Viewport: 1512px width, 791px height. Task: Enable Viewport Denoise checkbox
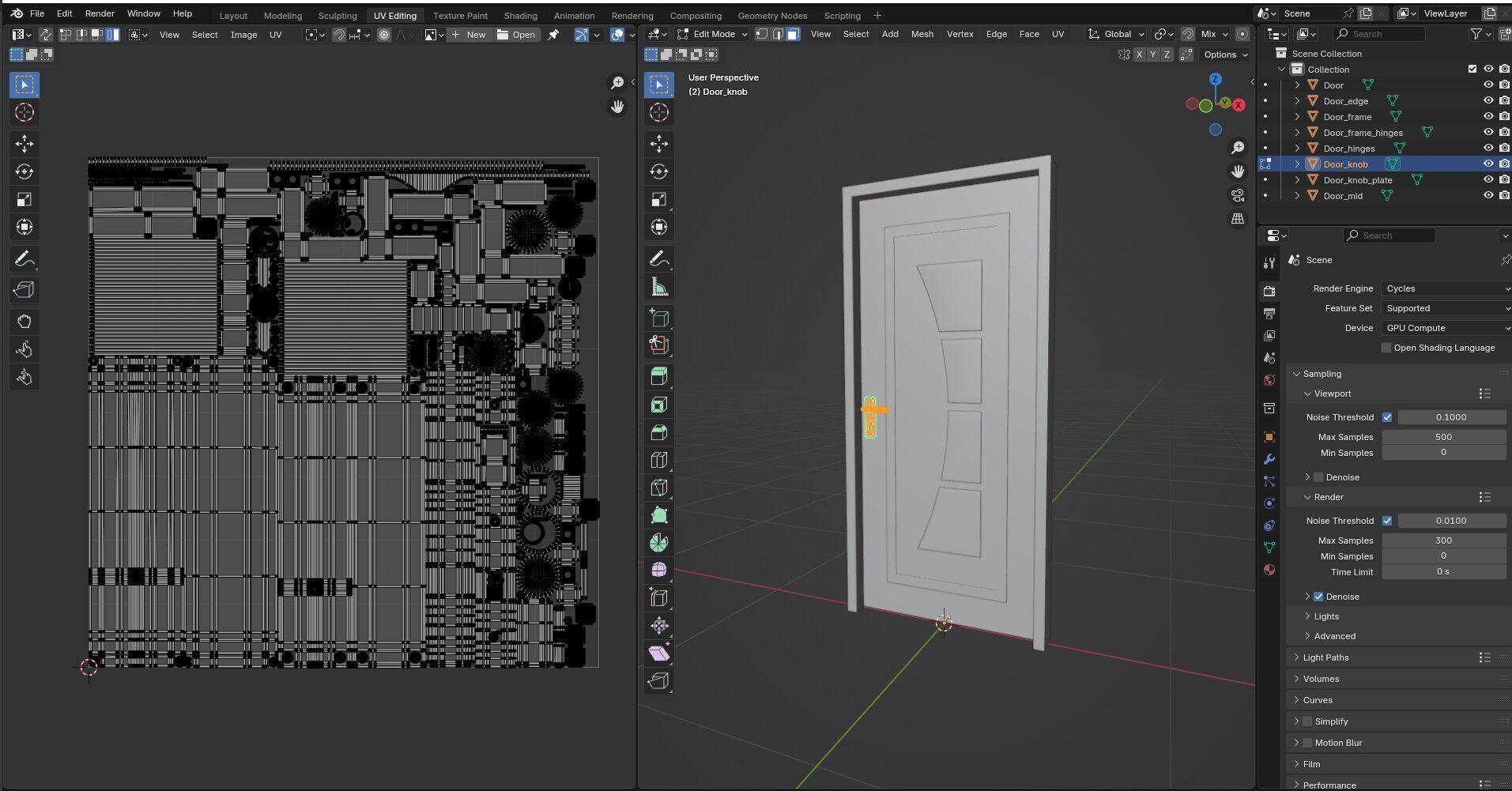pyautogui.click(x=1318, y=477)
